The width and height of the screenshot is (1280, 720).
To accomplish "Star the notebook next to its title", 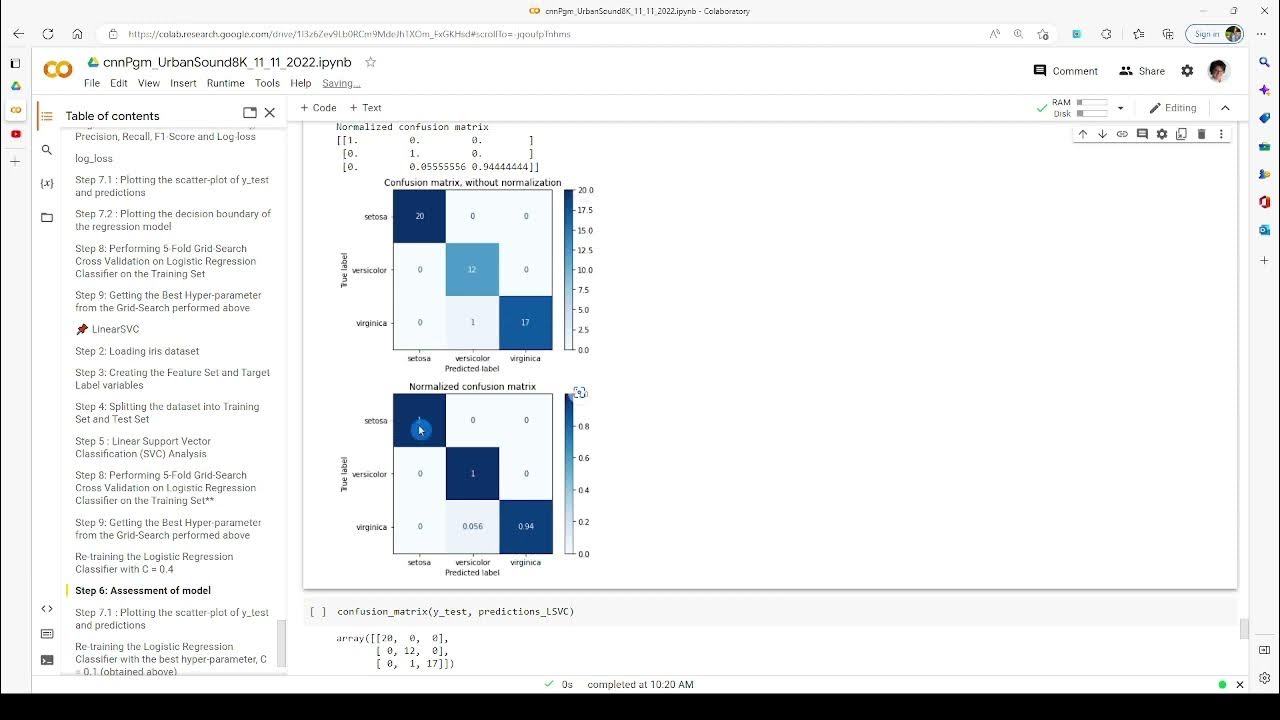I will pyautogui.click(x=370, y=62).
